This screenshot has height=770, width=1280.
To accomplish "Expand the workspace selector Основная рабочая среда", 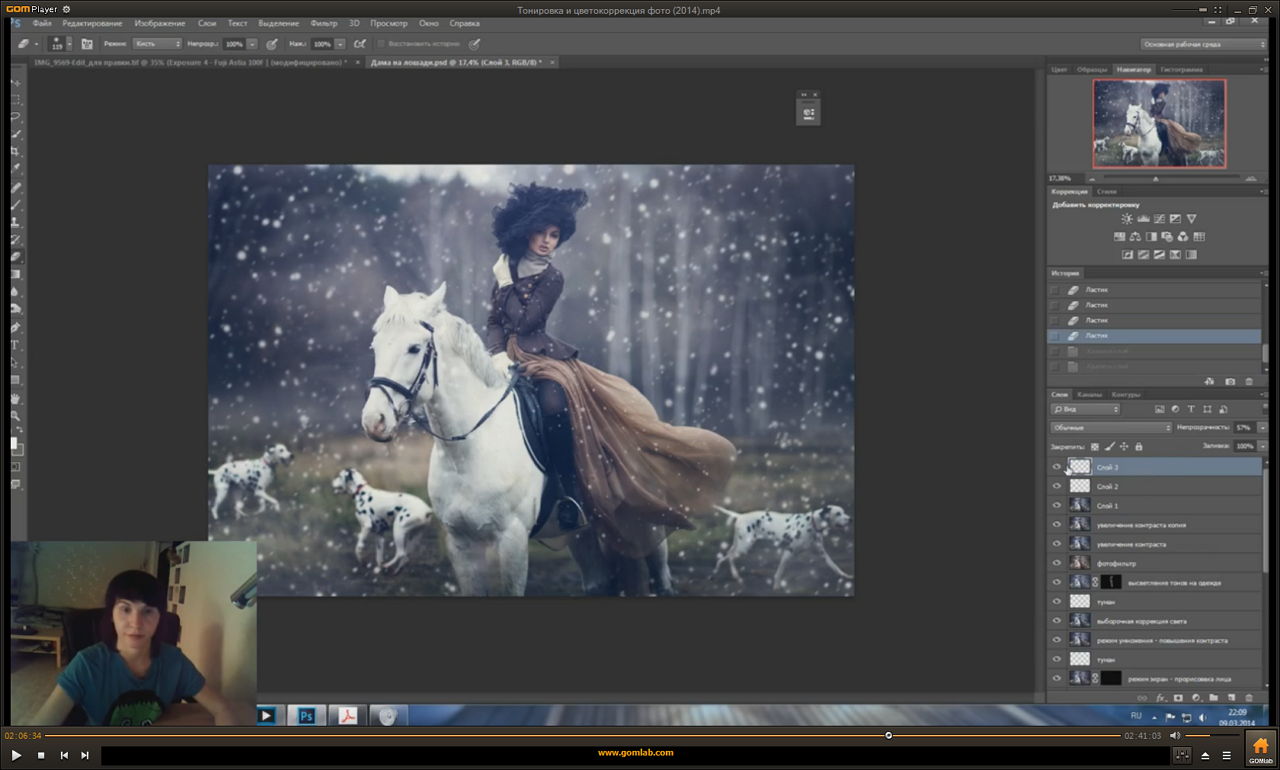I will pyautogui.click(x=1204, y=44).
